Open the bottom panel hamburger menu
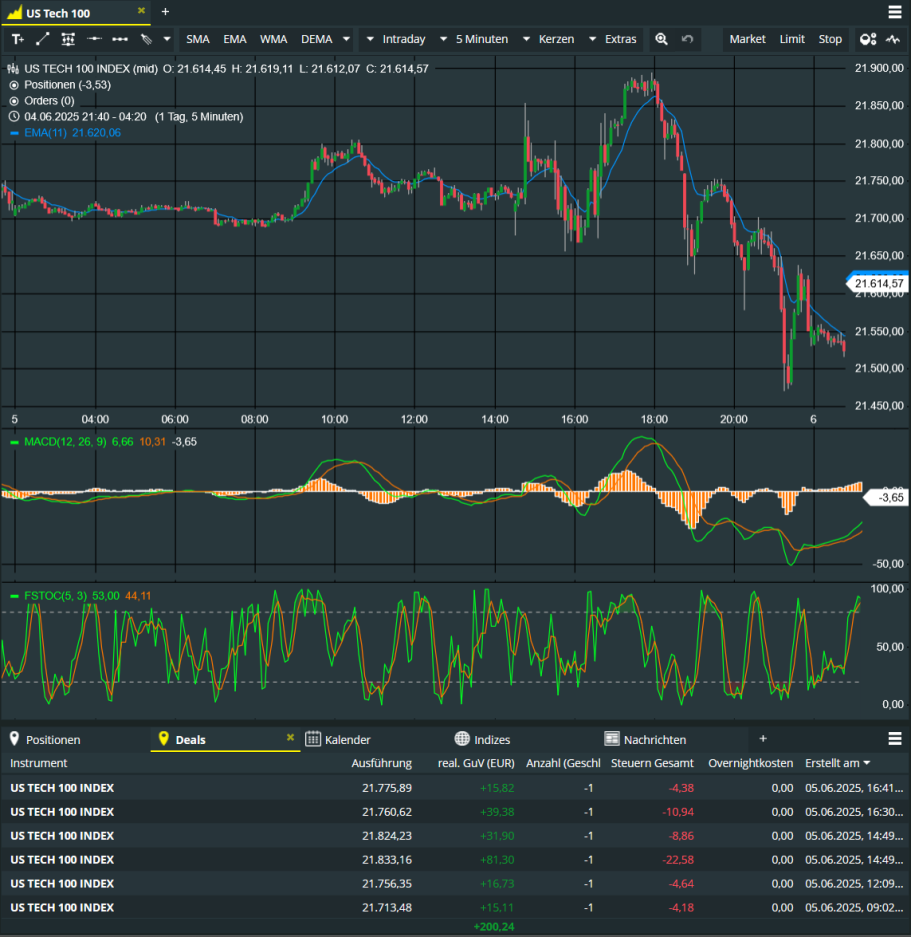This screenshot has height=937, width=911. (895, 739)
